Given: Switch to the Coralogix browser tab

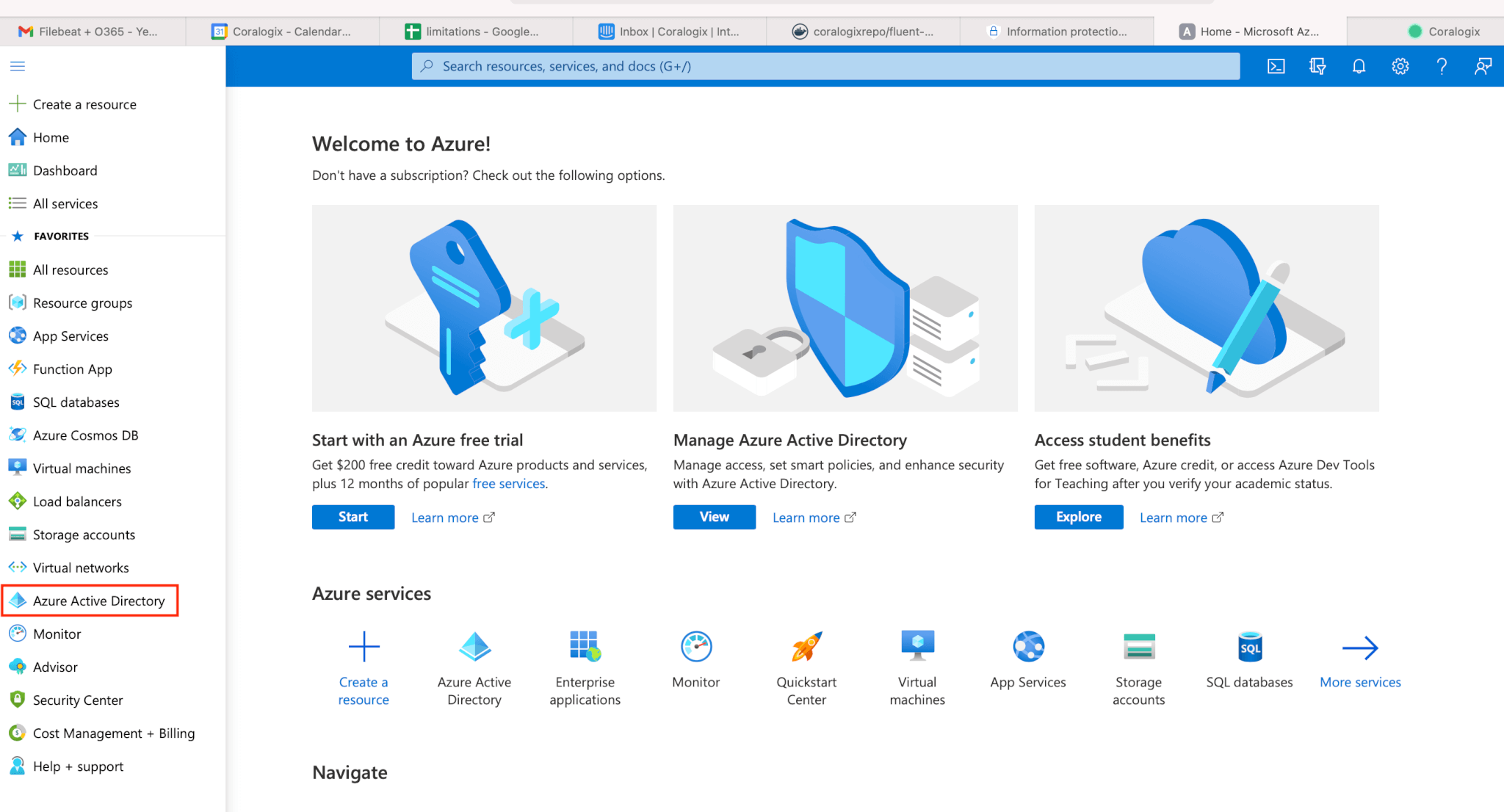Looking at the screenshot, I should point(1426,32).
